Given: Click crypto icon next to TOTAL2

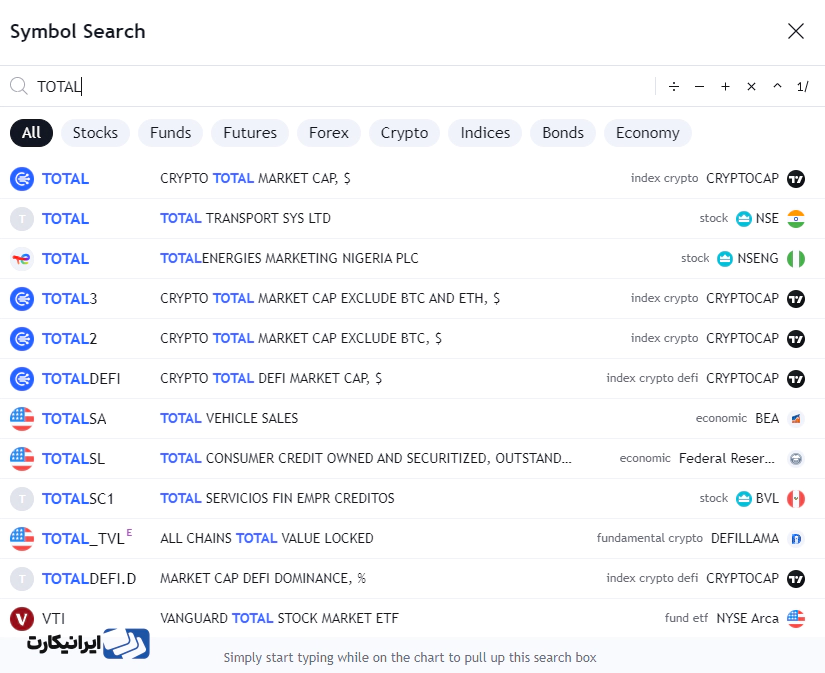Looking at the screenshot, I should click(22, 339).
